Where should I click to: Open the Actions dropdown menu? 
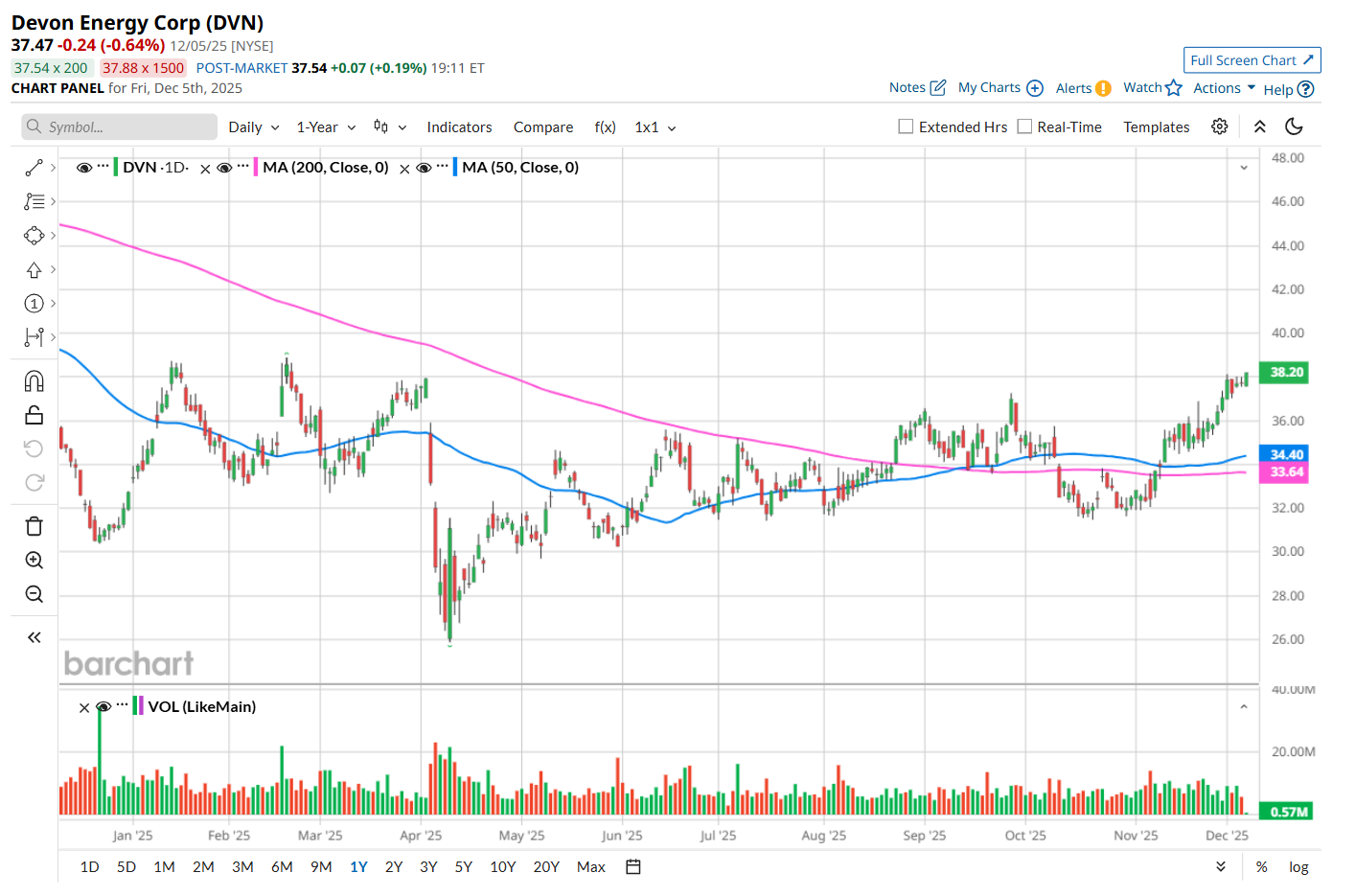pos(1224,88)
